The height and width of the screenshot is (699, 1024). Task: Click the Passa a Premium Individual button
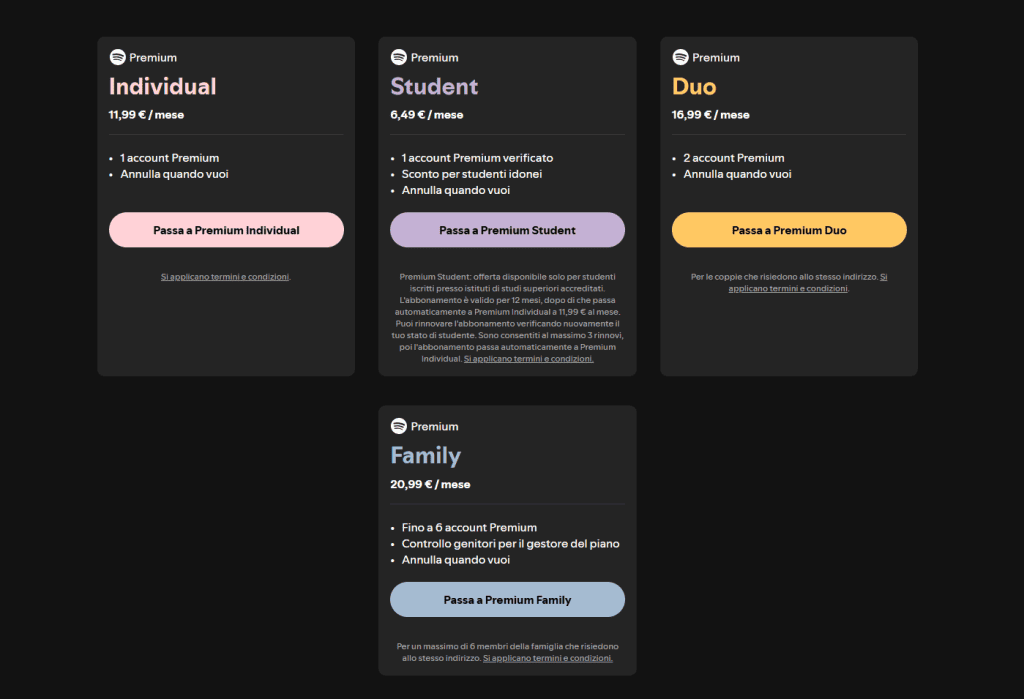click(226, 229)
